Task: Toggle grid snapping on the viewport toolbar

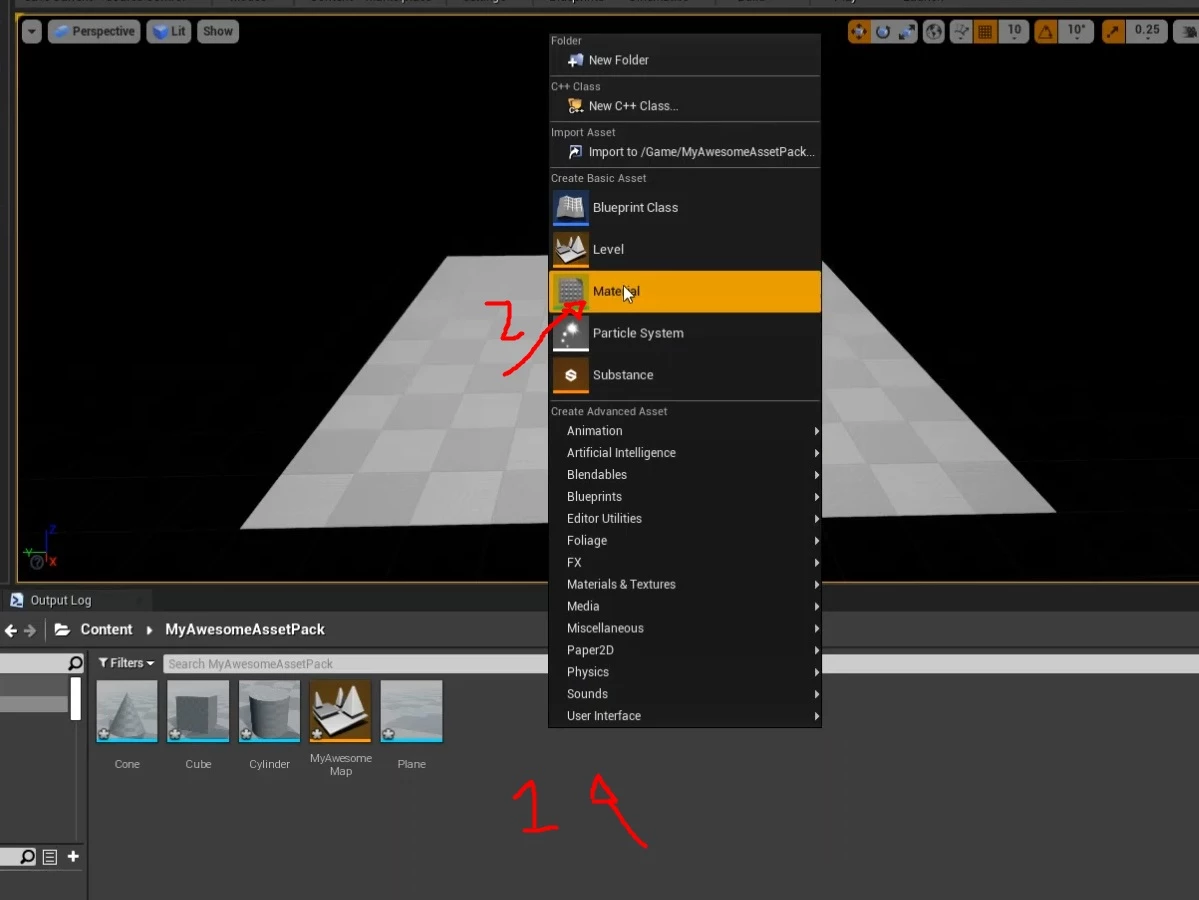Action: point(985,31)
